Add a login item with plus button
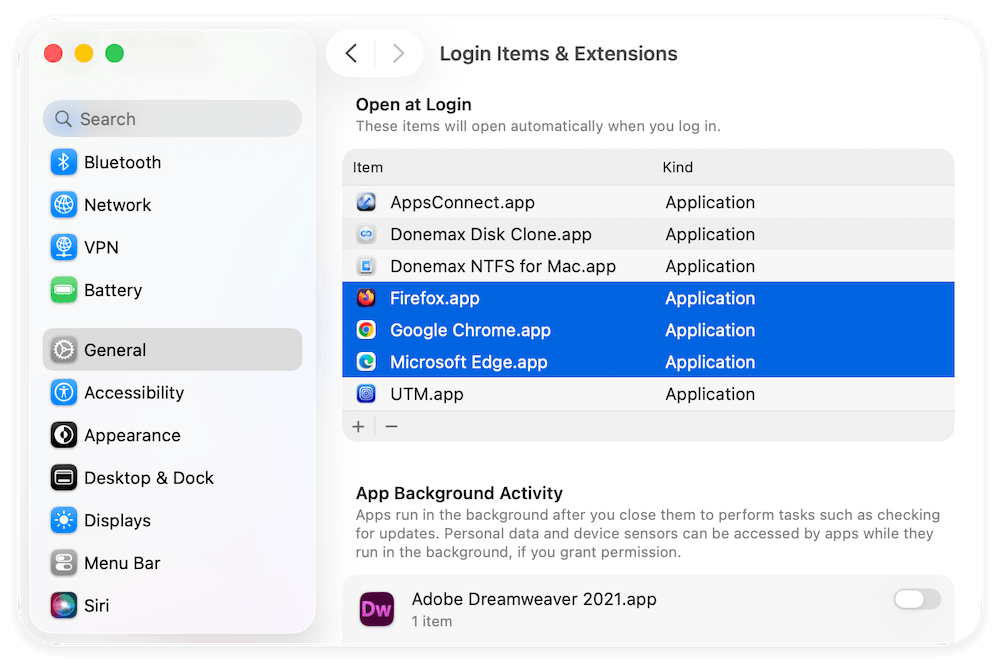This screenshot has height=663, width=1000. pyautogui.click(x=358, y=426)
